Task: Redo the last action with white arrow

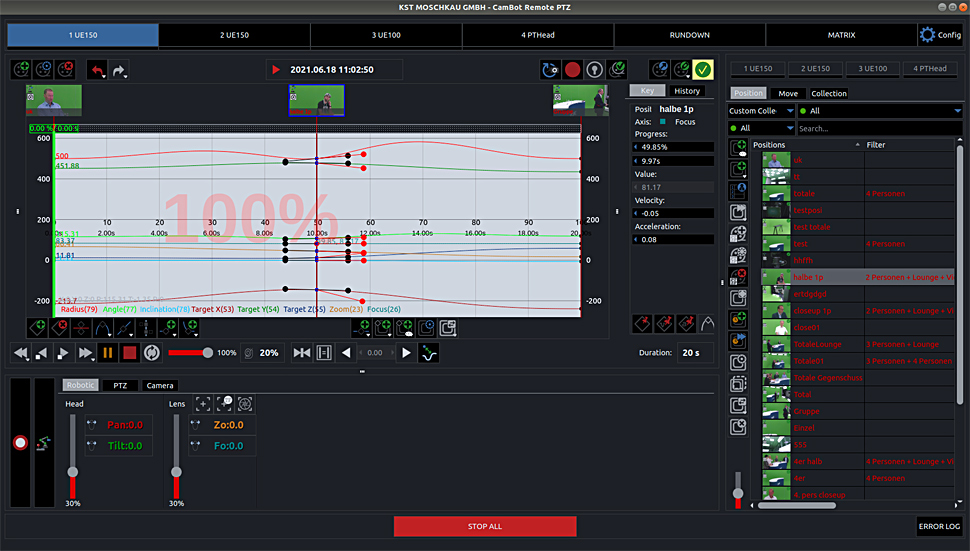Action: pyautogui.click(x=119, y=70)
